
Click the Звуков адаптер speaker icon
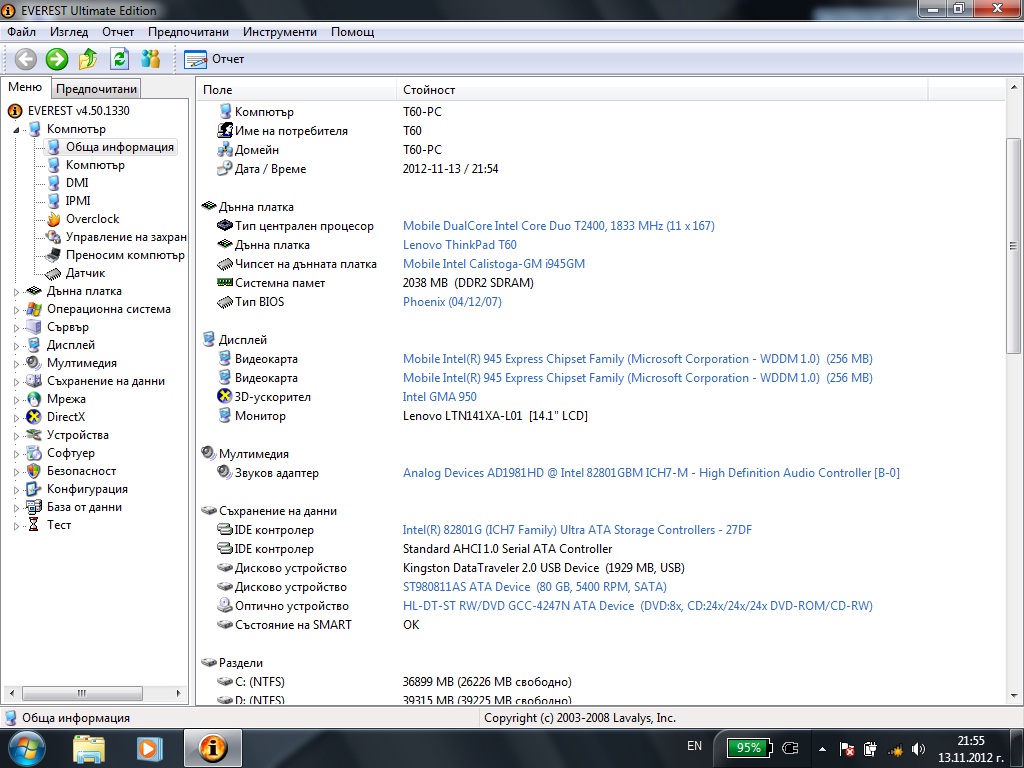pos(225,472)
